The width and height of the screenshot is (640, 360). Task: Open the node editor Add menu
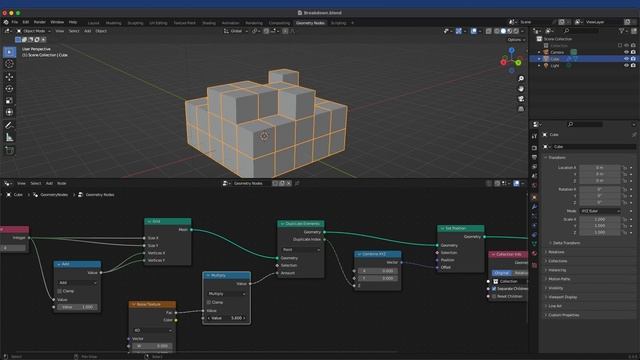point(49,184)
